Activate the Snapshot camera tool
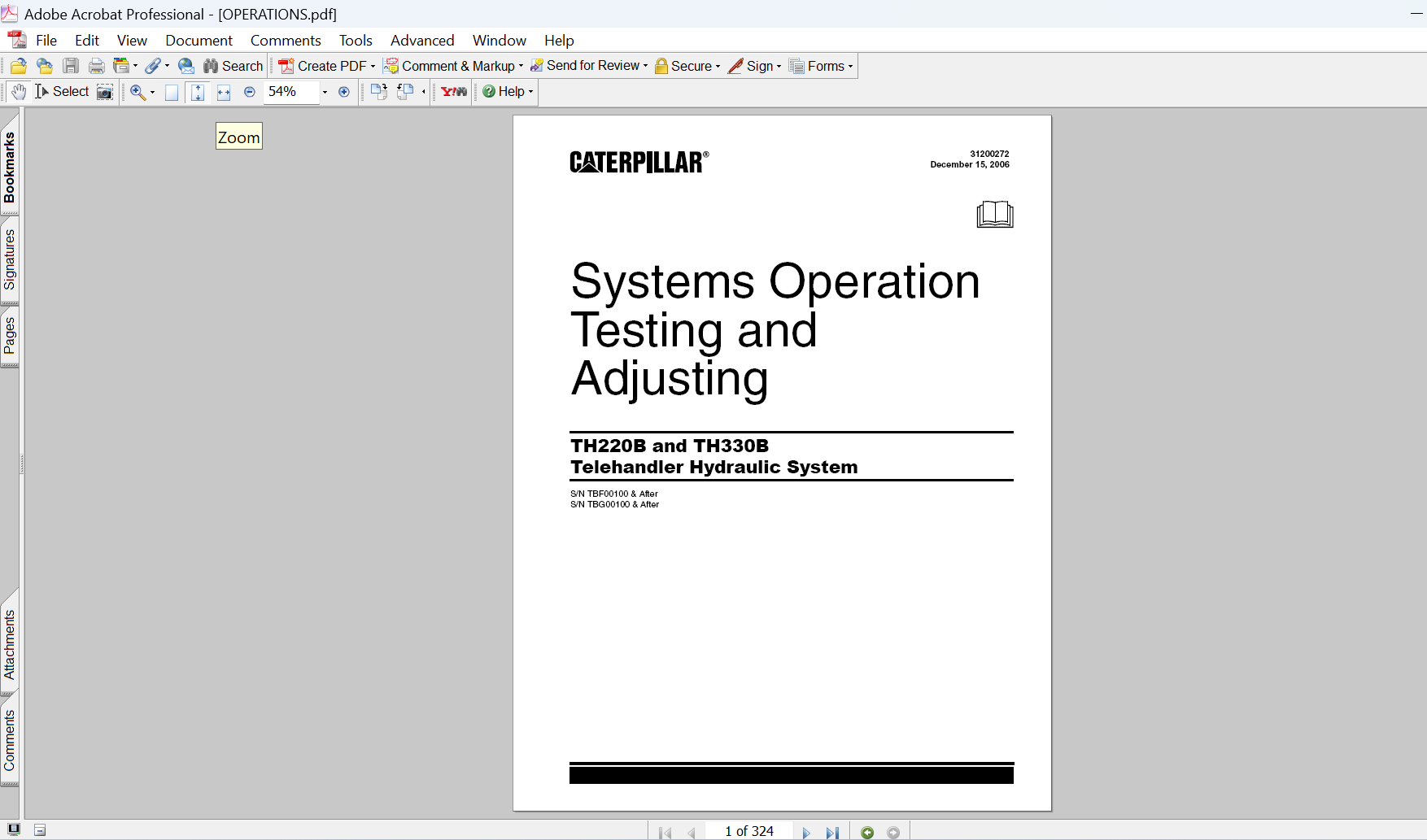This screenshot has width=1427, height=840. [105, 92]
